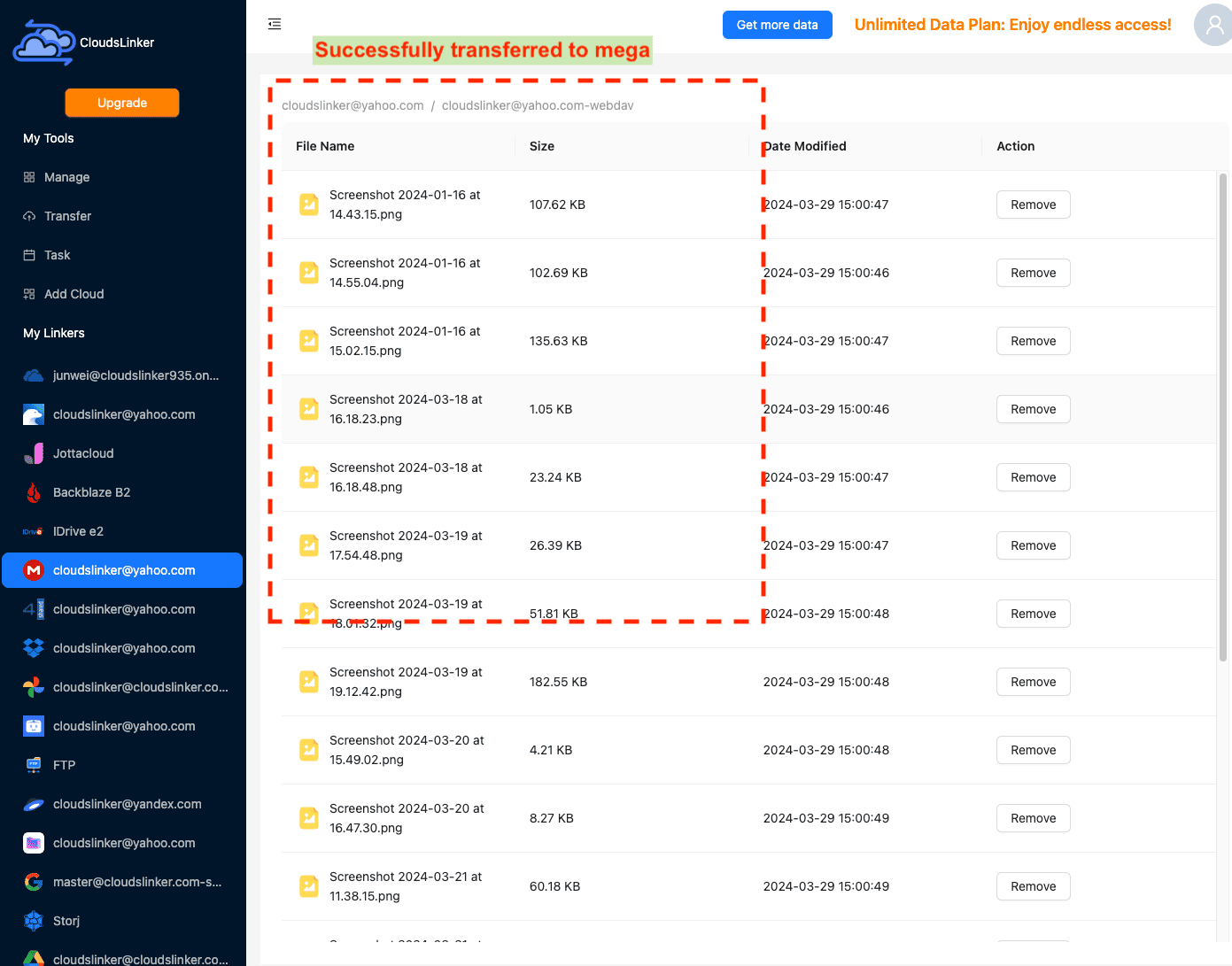
Task: Click the file list vertical scrollbar
Action: (x=1223, y=416)
